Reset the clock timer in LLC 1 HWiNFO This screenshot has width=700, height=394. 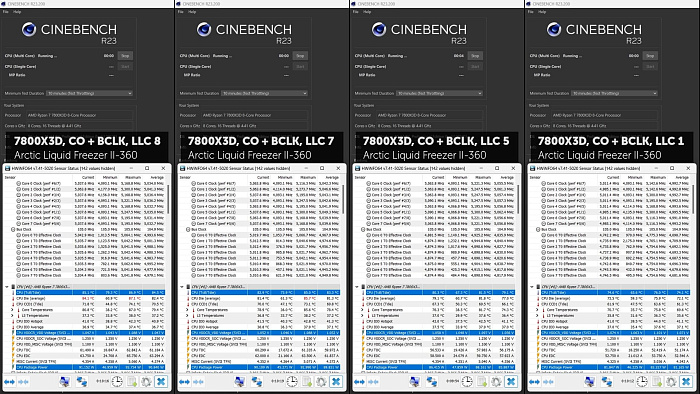(642, 382)
